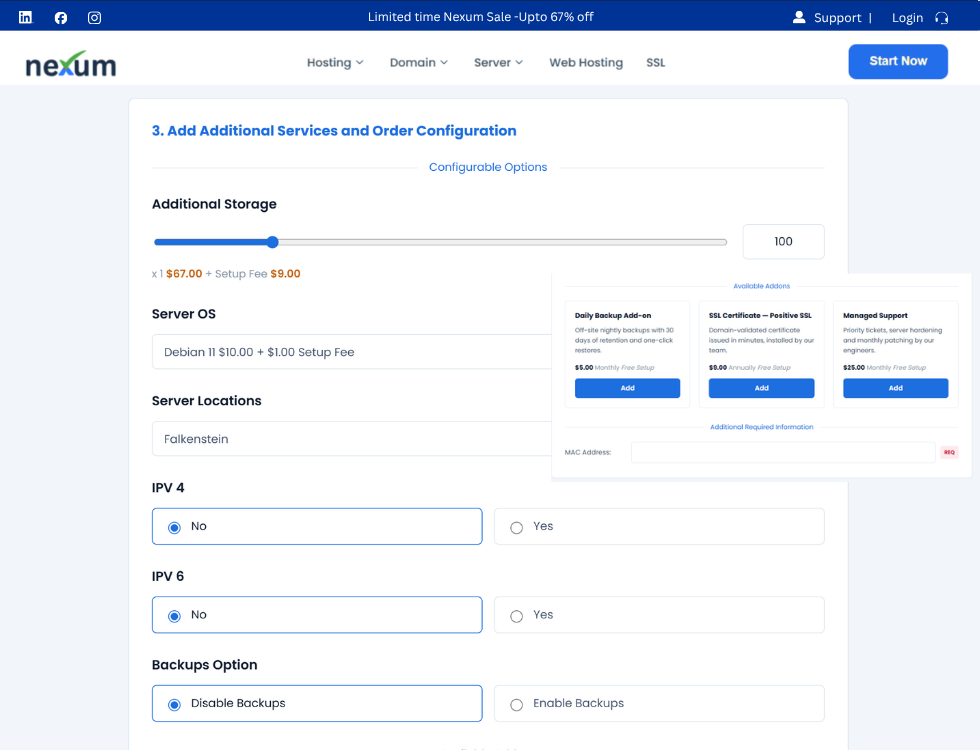Open the Web Hosting nav item

[586, 62]
